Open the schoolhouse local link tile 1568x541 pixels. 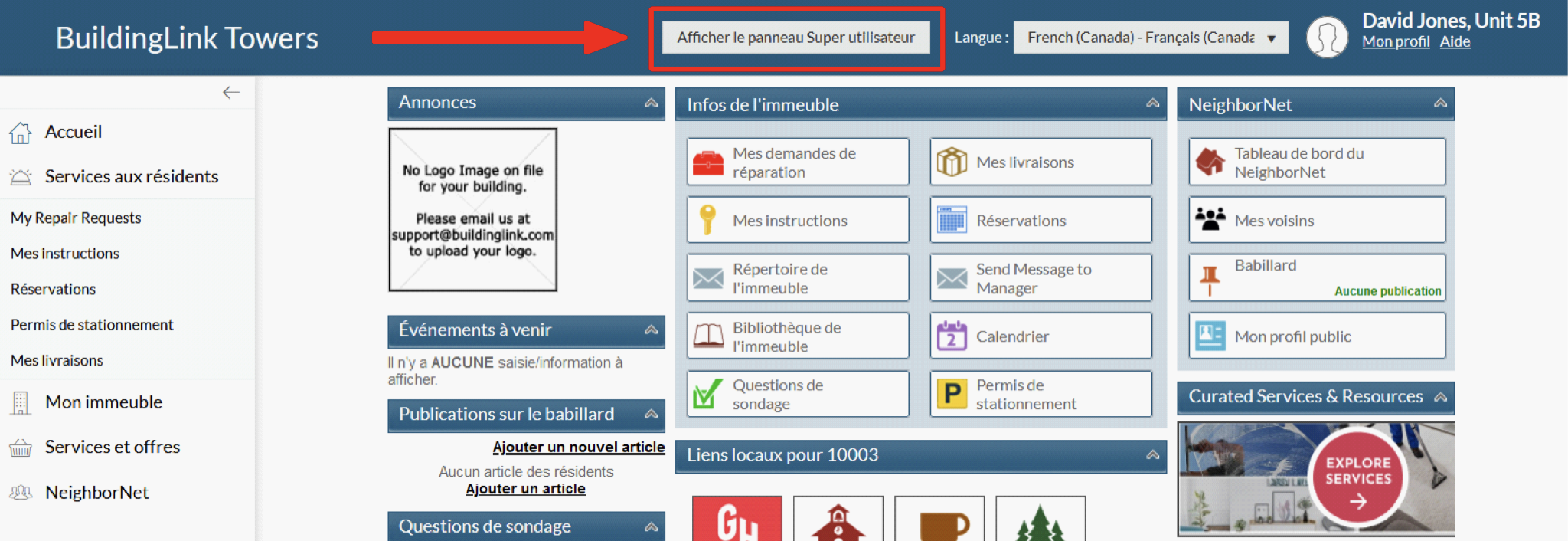(x=838, y=519)
